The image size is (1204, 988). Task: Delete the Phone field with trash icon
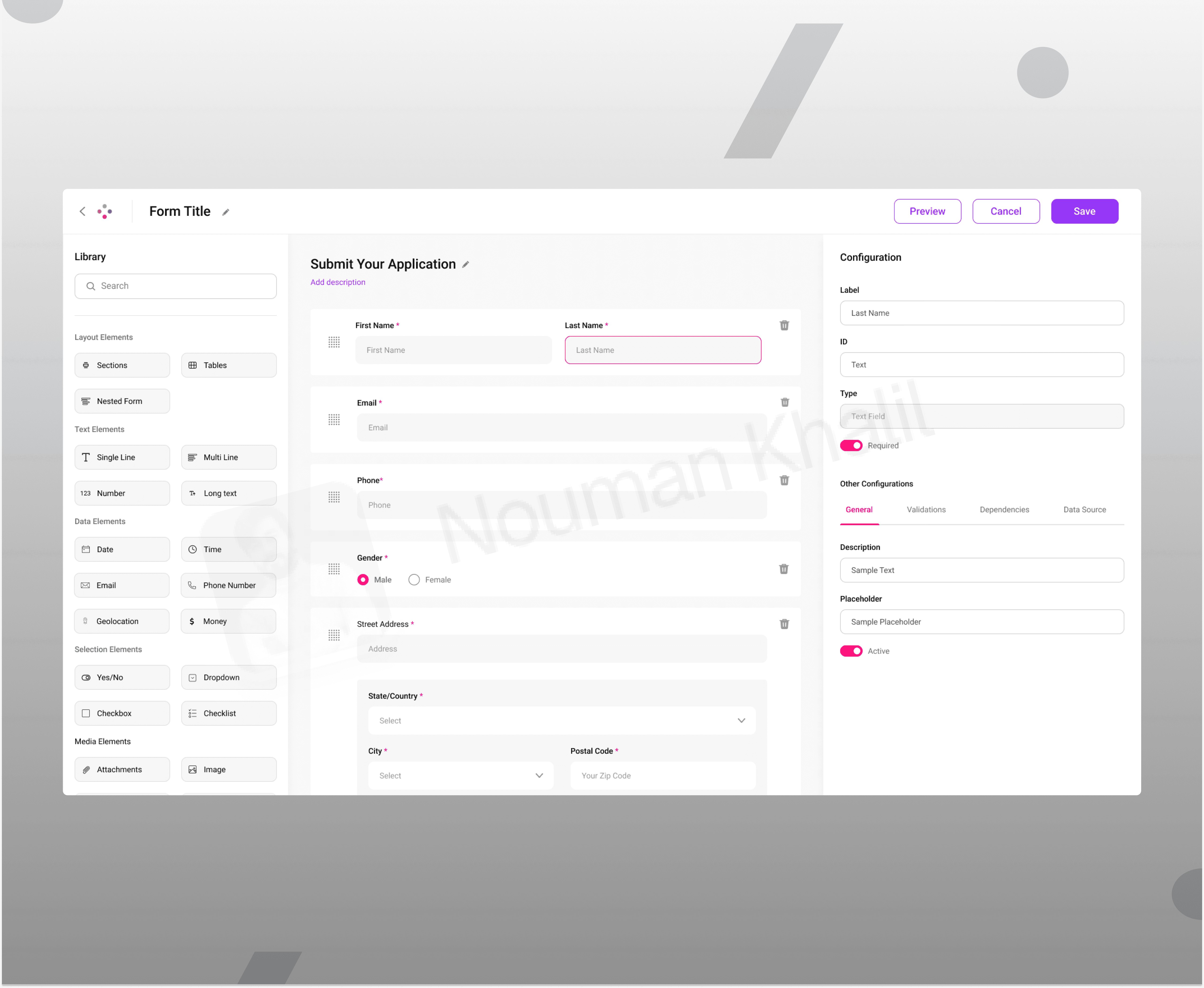click(x=784, y=480)
